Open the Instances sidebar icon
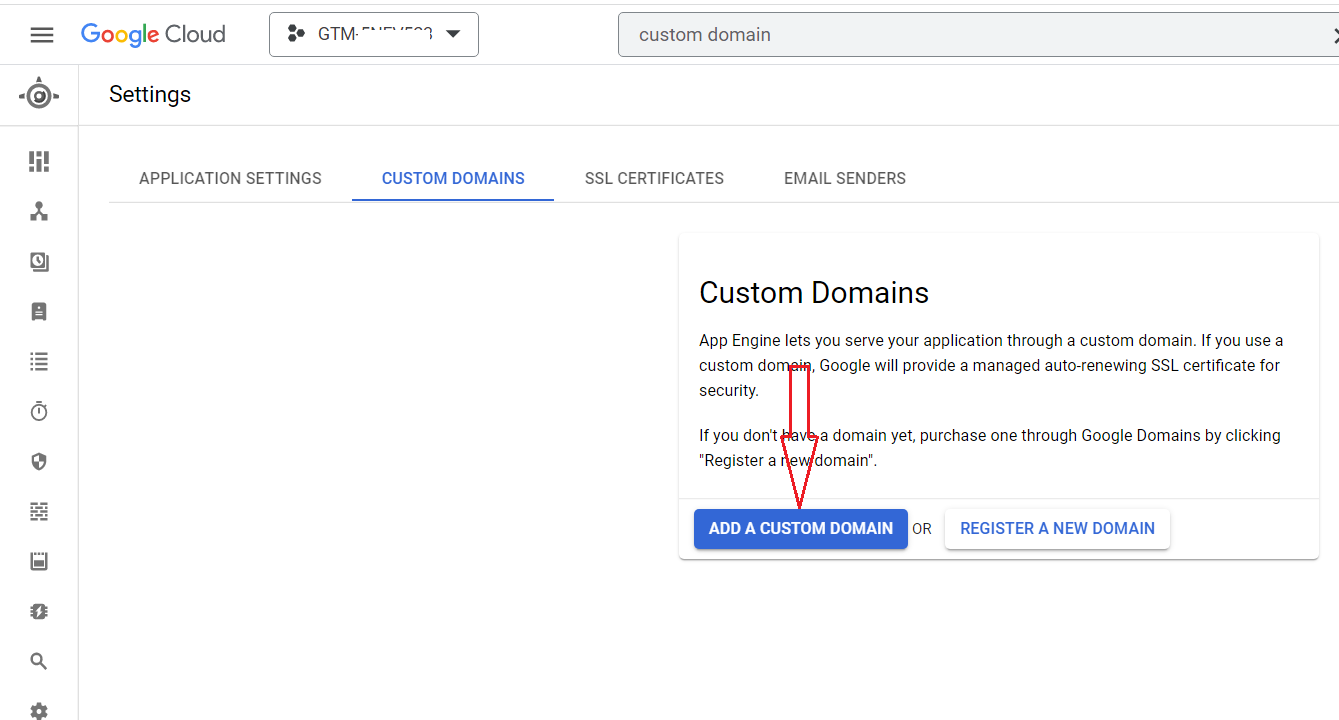The width and height of the screenshot is (1339, 720). [x=39, y=311]
